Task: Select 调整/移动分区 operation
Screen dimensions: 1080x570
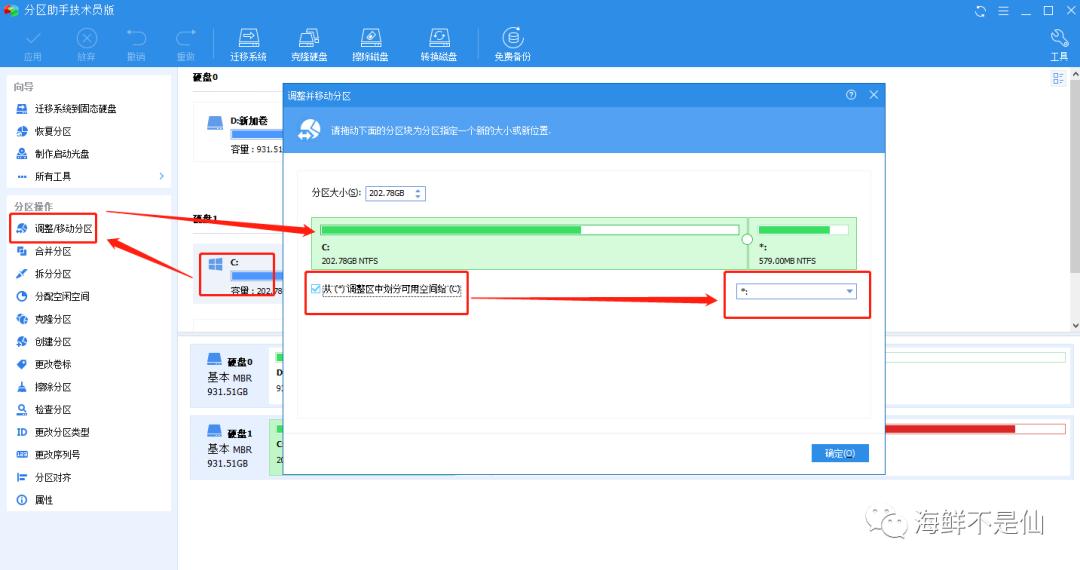Action: pos(54,229)
